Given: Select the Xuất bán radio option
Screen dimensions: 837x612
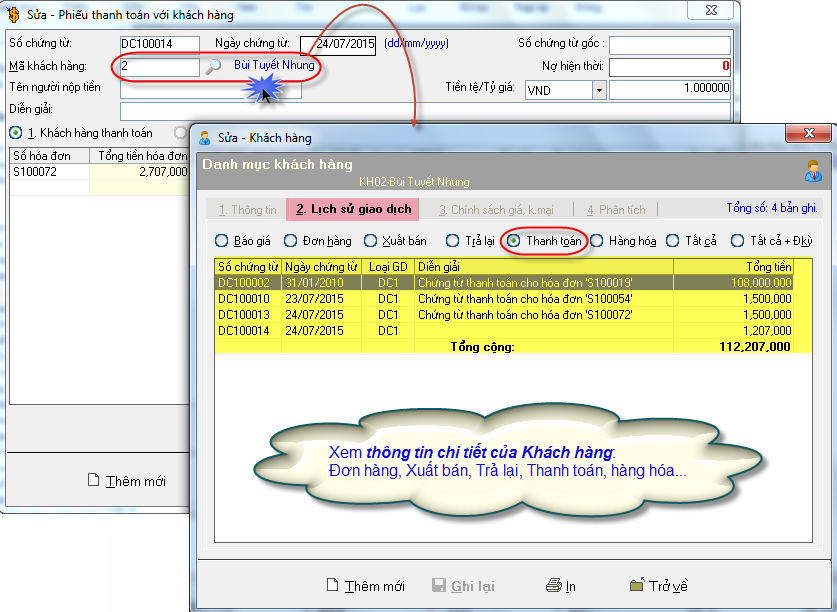Looking at the screenshot, I should [370, 241].
